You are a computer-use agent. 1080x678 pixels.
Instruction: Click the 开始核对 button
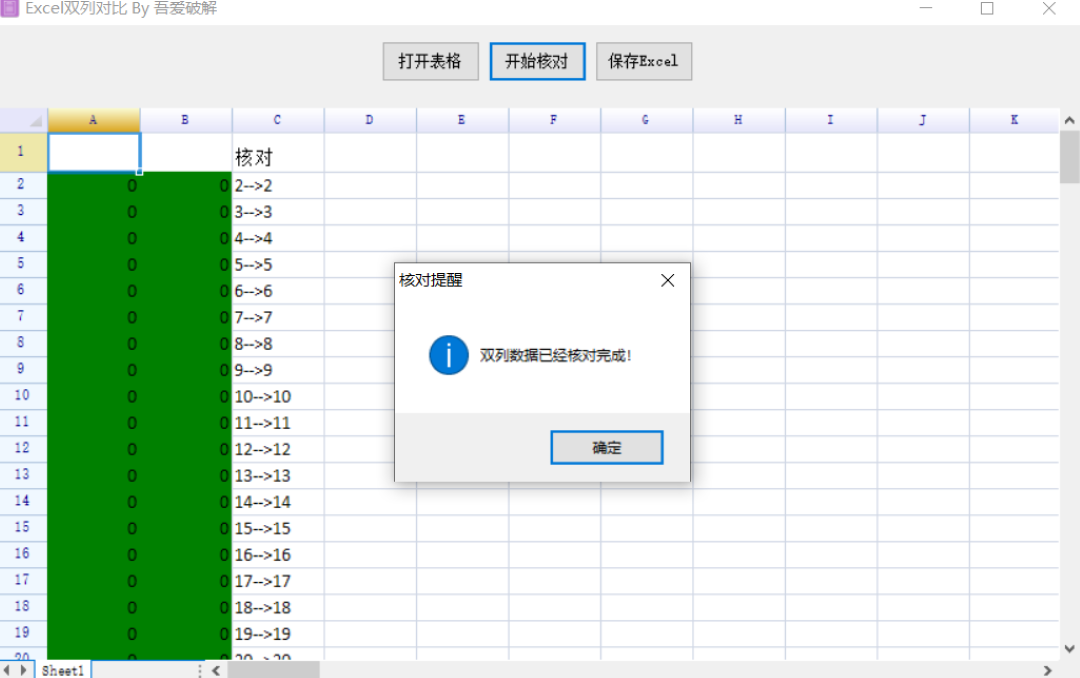pos(537,61)
